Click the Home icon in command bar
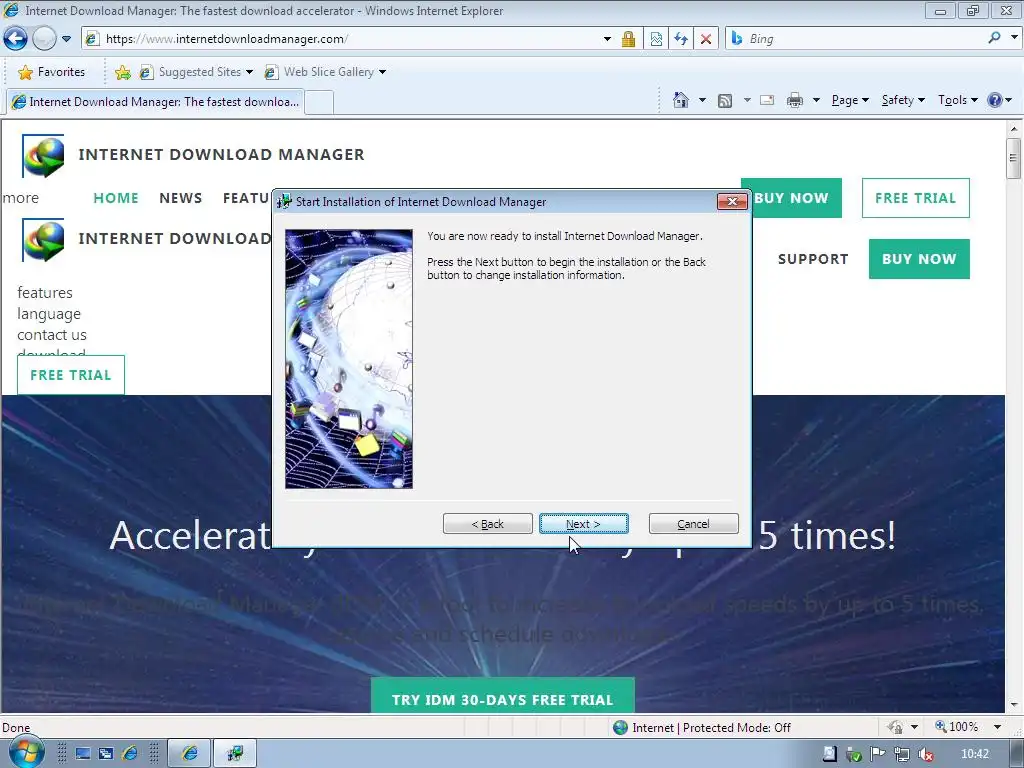Viewport: 1024px width, 768px height. pyautogui.click(x=680, y=100)
